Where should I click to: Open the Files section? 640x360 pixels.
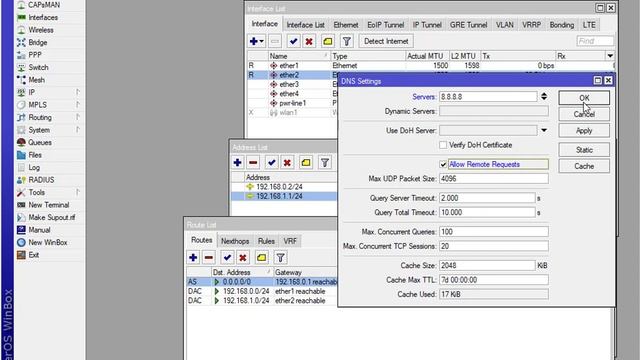pos(35,155)
